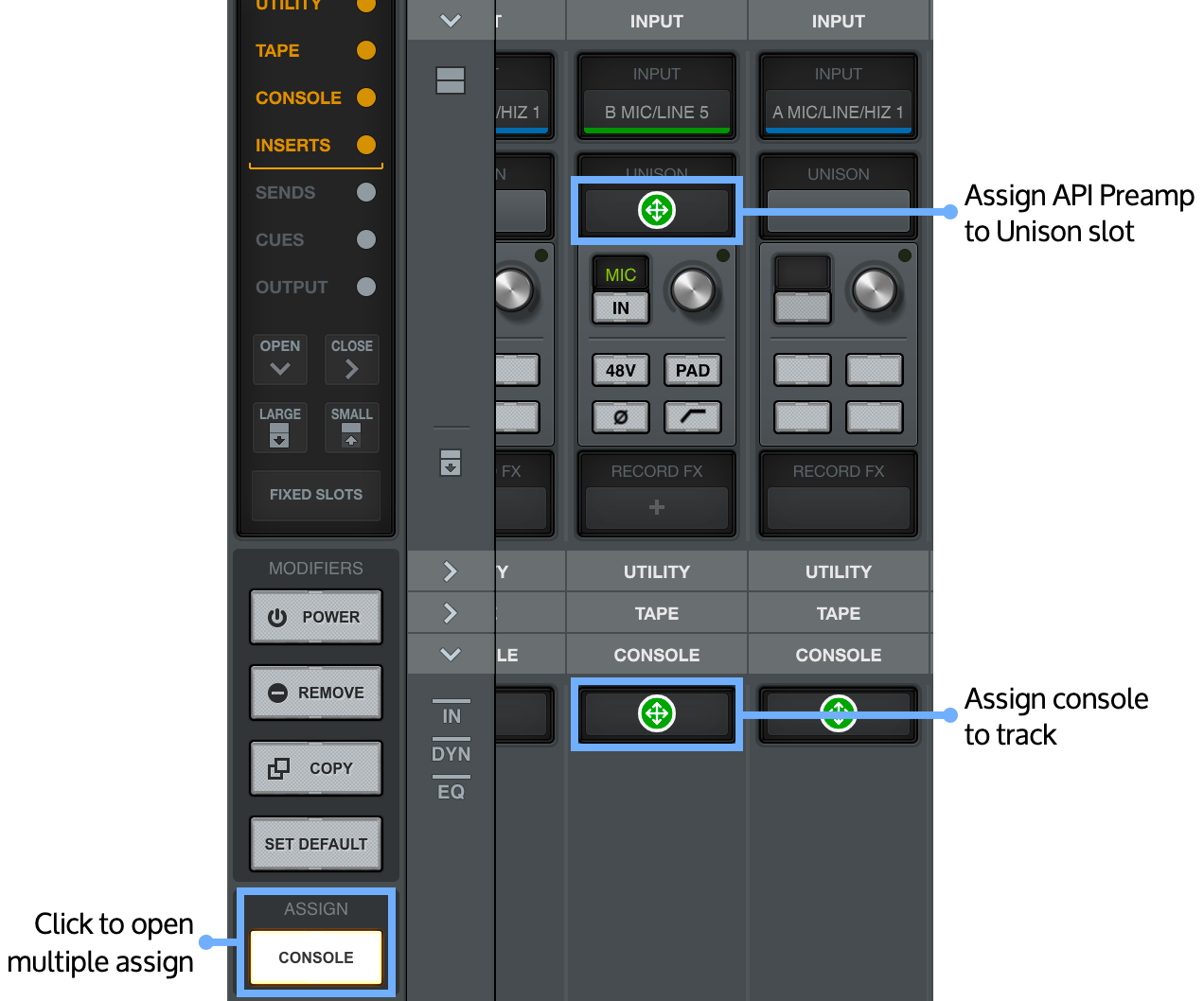The image size is (1204, 1001).
Task: Open input selector A MIC/LINE/HIZ 1
Action: pyautogui.click(x=839, y=112)
